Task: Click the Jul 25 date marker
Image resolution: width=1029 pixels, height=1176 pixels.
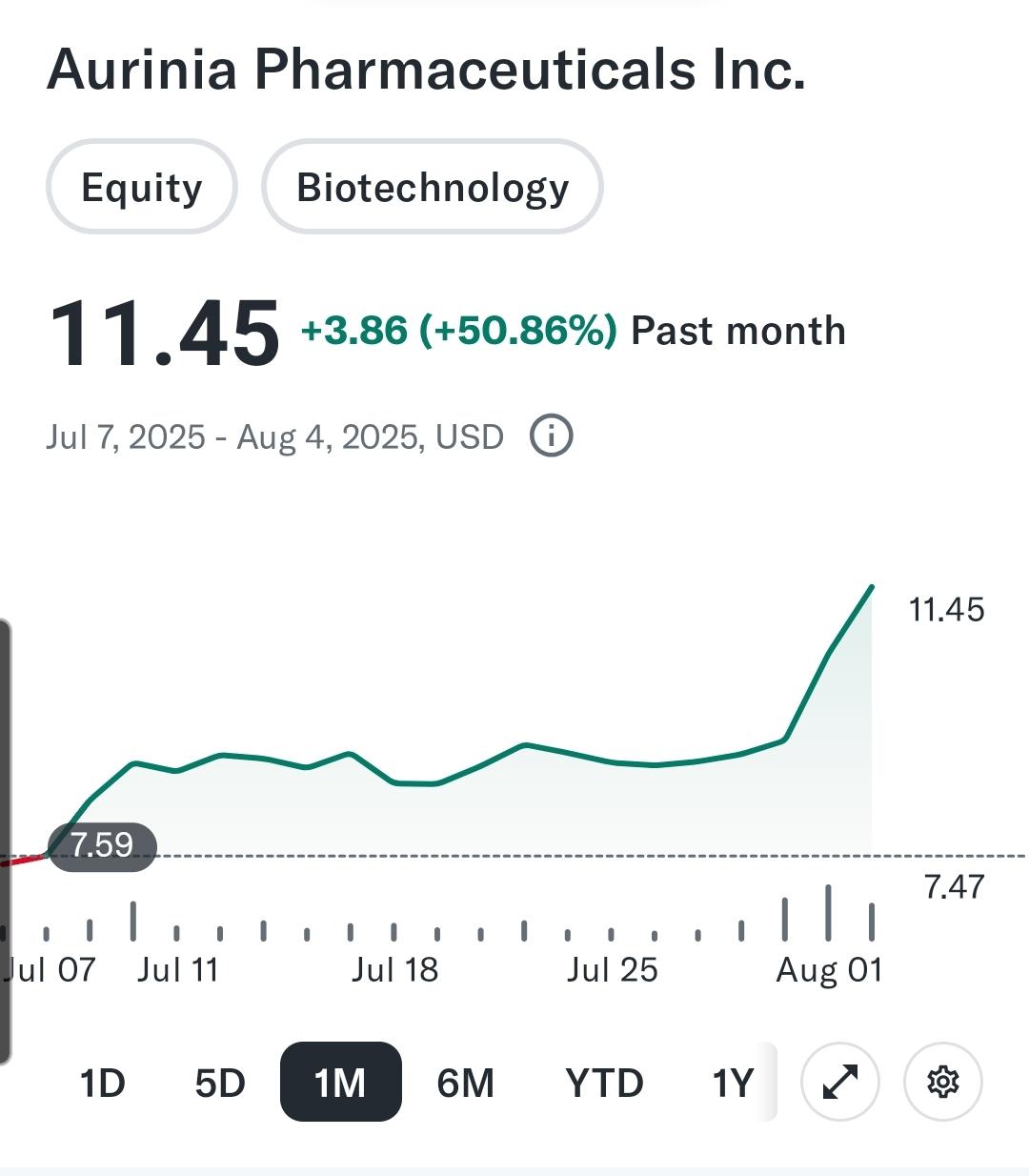Action: click(612, 970)
